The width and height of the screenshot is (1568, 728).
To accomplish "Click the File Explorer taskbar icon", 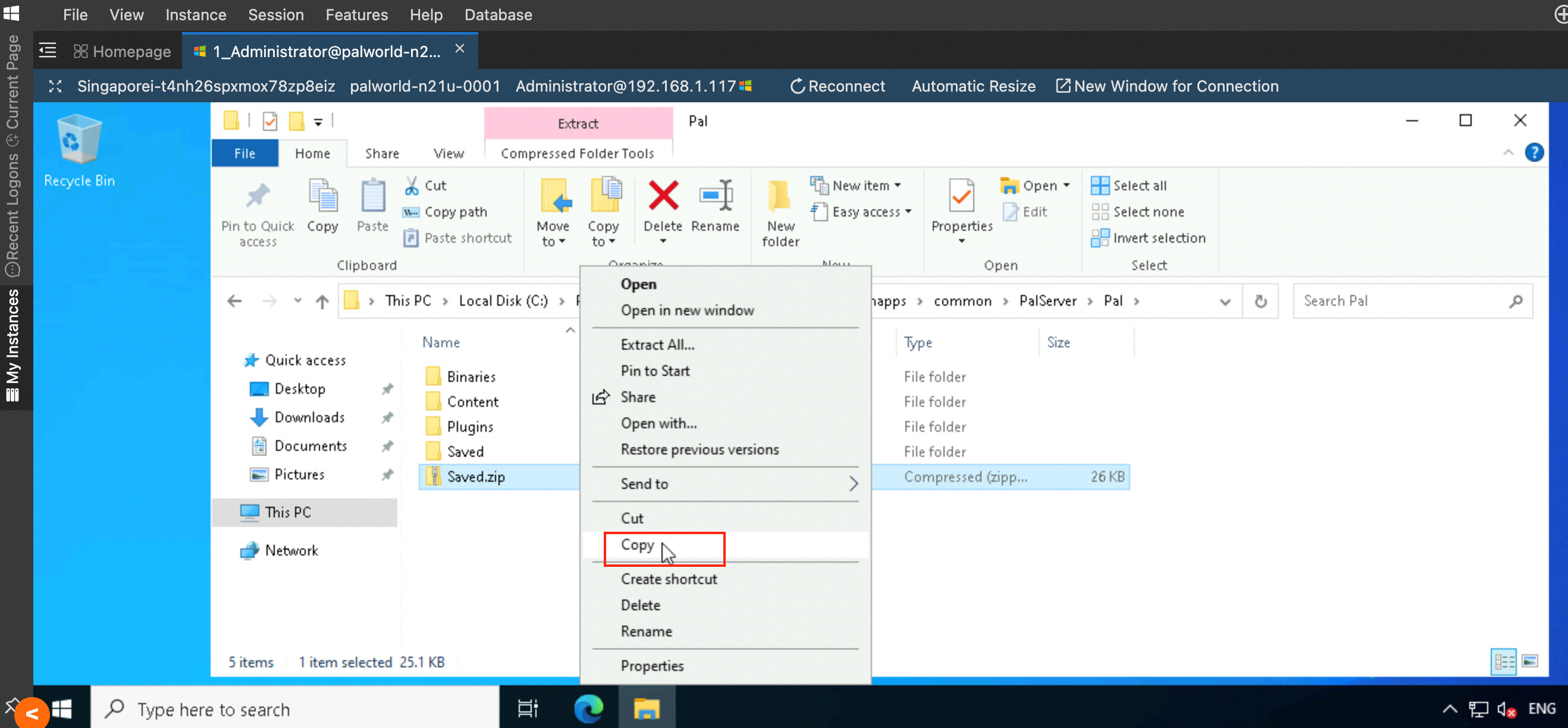I will pyautogui.click(x=647, y=708).
